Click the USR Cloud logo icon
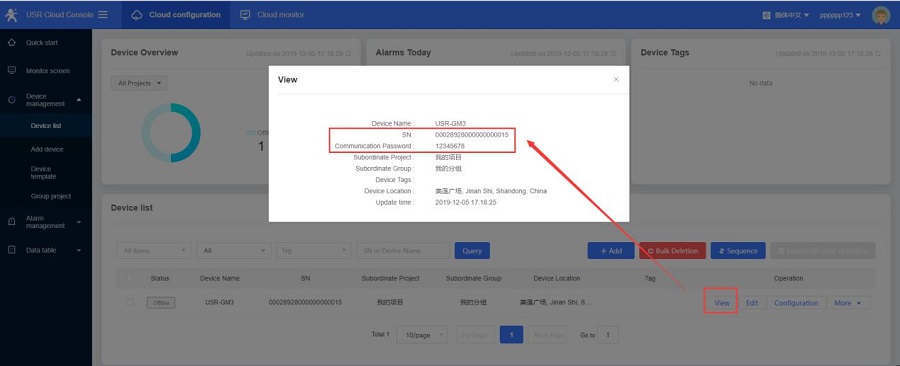This screenshot has height=366, width=900. point(11,15)
